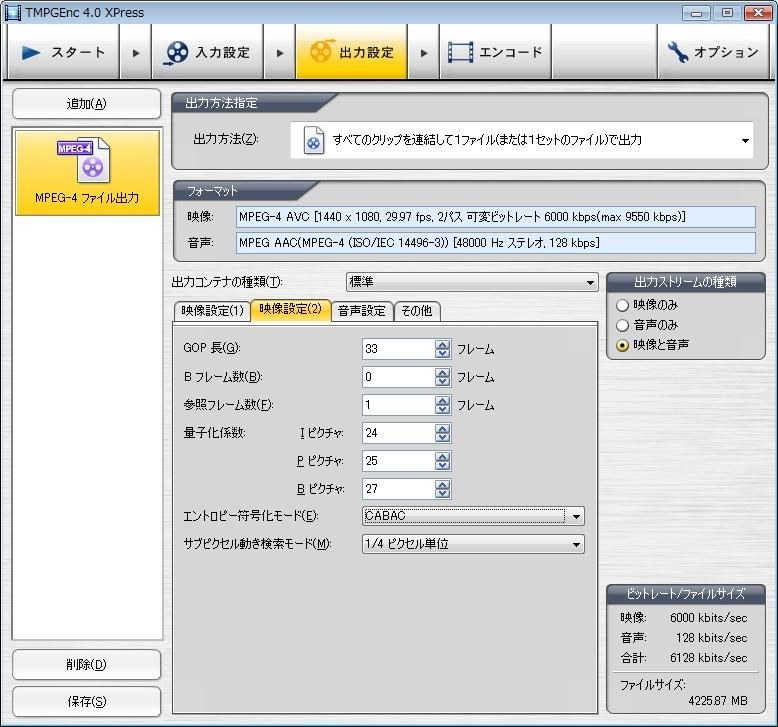
Task: Minimize the TMPGEnc window
Action: (696, 13)
